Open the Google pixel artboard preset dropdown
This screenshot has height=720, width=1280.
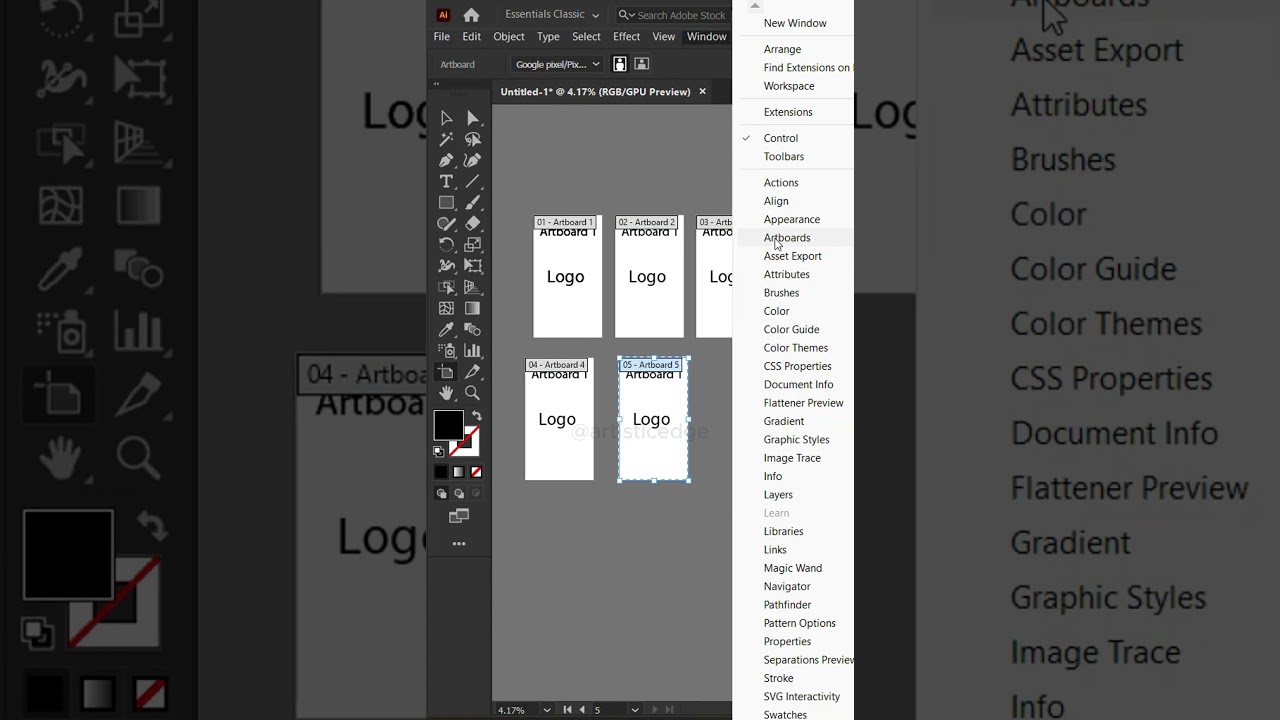(x=557, y=64)
